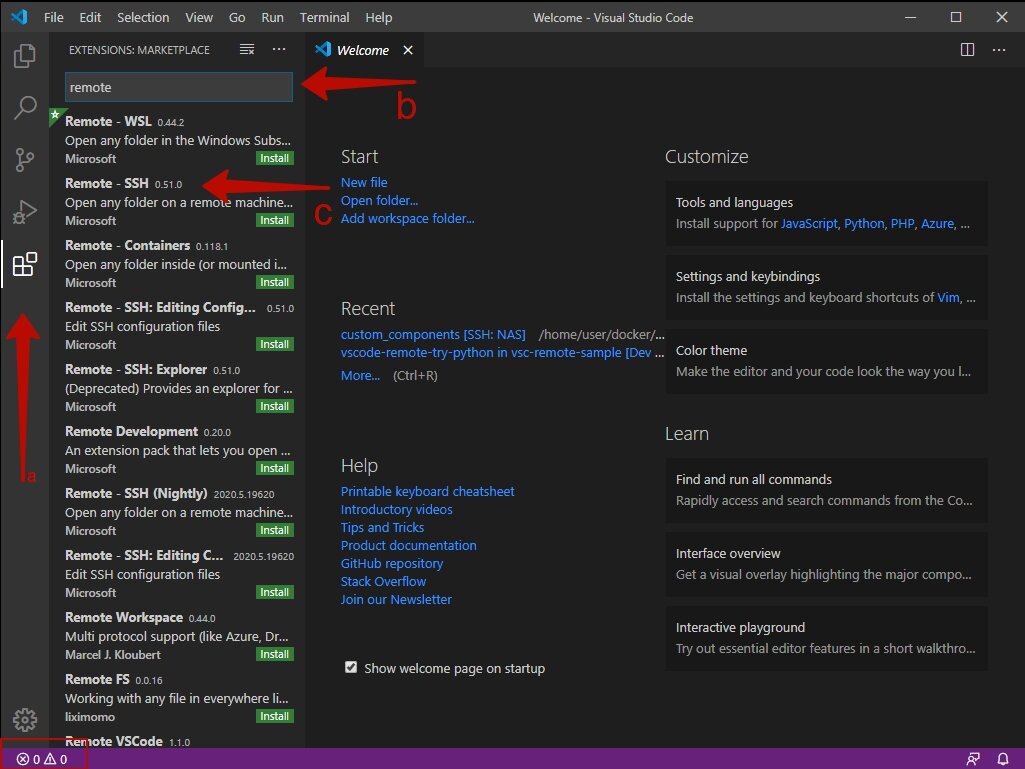
Task: Open the Search view in activity bar
Action: pos(25,107)
